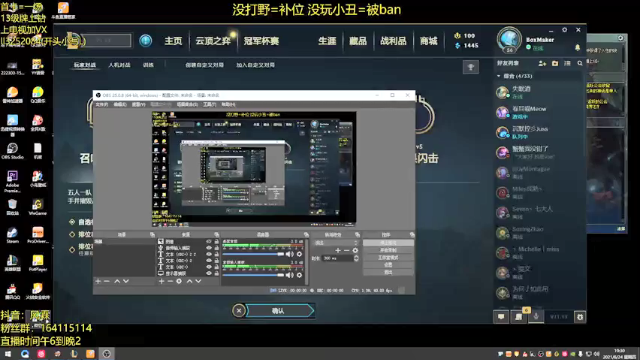Click blue round icon beside 主页 tab
Image resolution: width=640 pixels, height=360 pixels.
click(146, 41)
